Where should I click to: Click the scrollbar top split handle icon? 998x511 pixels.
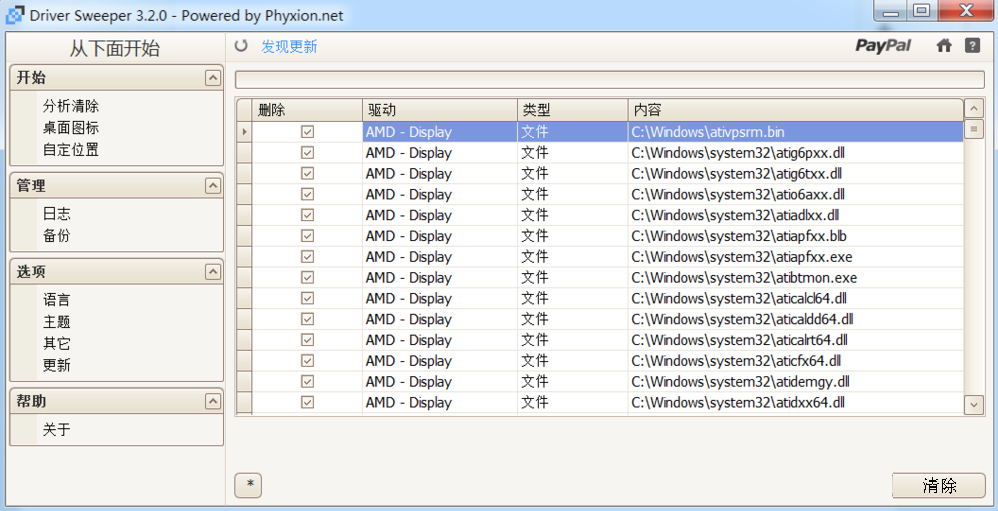coord(974,129)
